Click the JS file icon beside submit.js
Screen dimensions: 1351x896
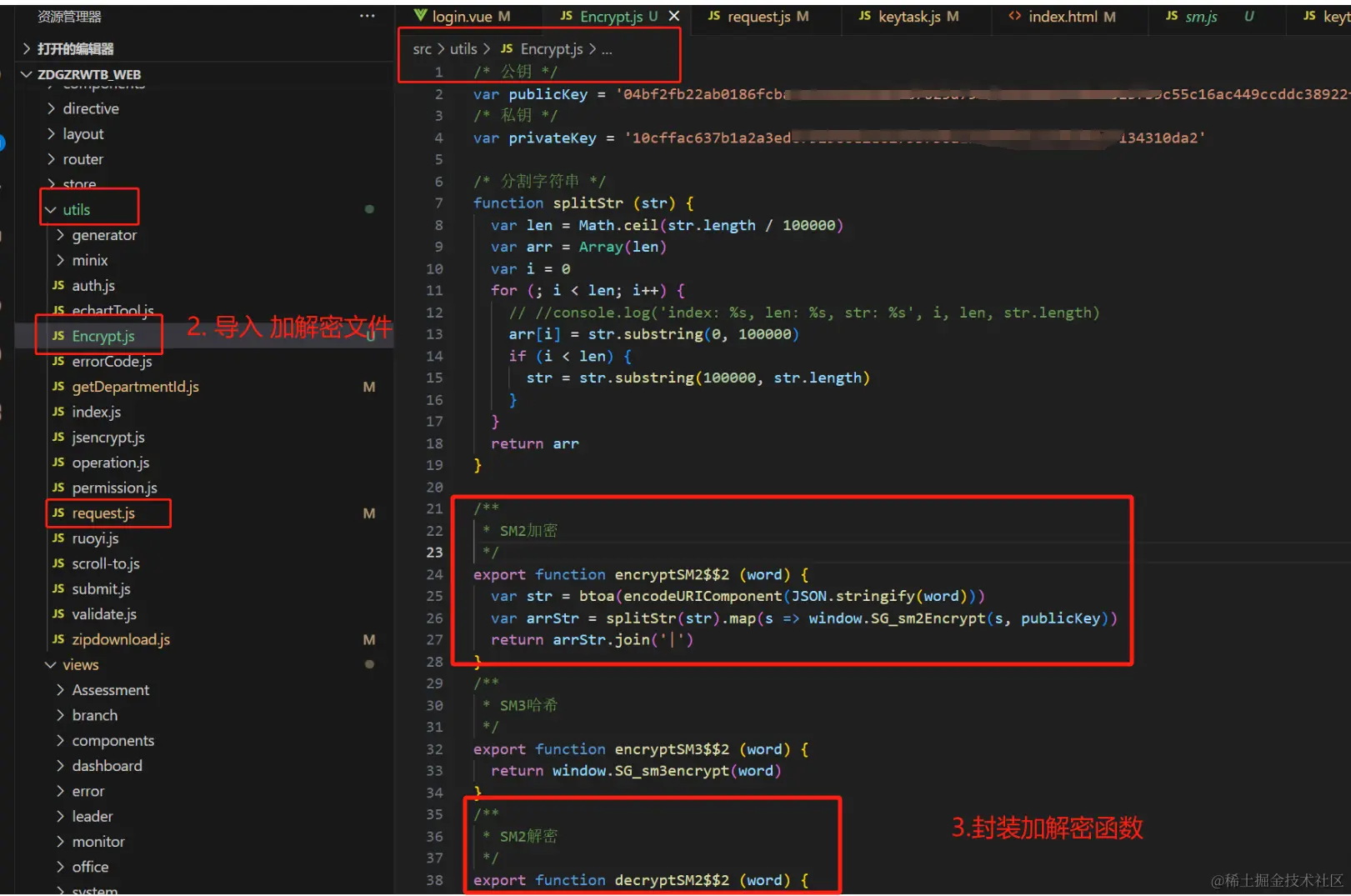(x=58, y=588)
